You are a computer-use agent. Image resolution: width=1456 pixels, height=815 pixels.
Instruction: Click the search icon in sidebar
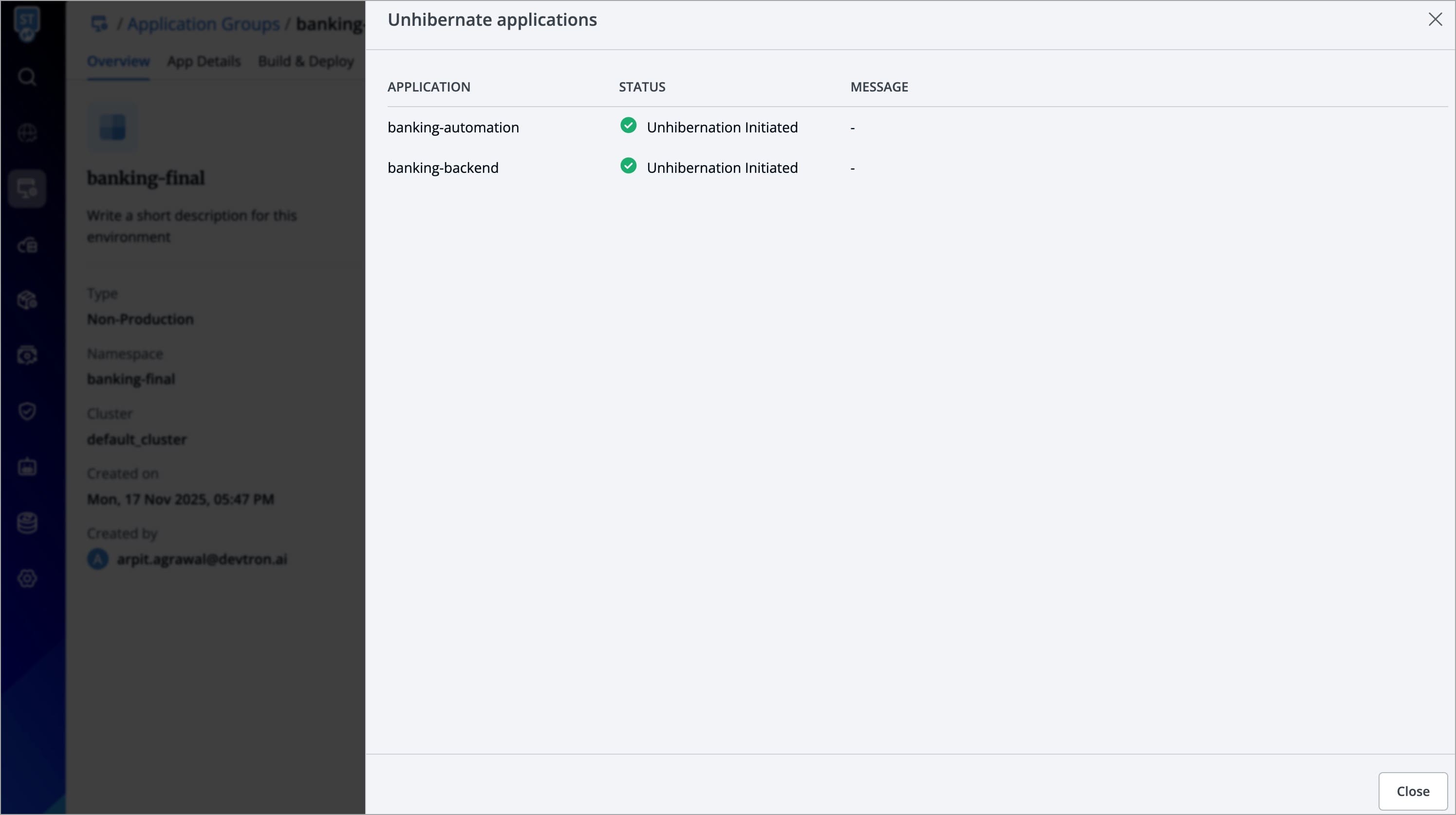pyautogui.click(x=27, y=76)
